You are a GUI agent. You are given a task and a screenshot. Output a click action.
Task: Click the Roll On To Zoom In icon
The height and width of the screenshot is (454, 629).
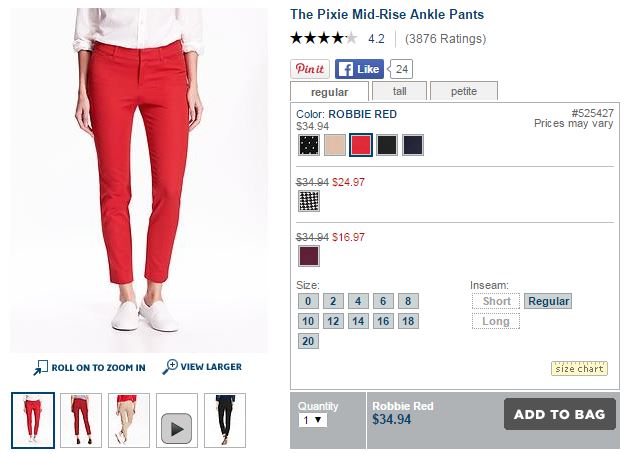[x=40, y=367]
